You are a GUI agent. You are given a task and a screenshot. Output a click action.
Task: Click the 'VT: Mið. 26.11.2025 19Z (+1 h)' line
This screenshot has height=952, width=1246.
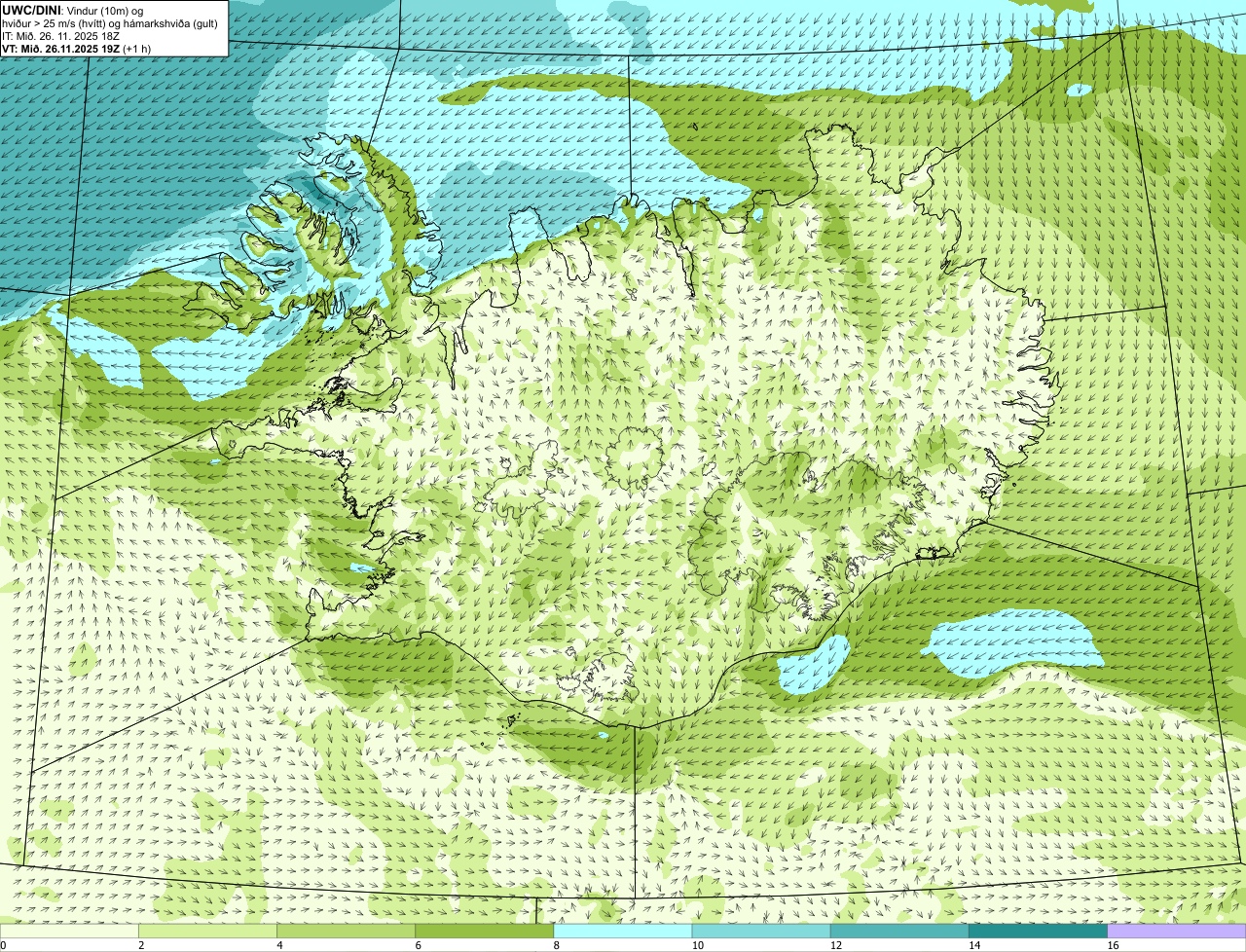[x=76, y=49]
